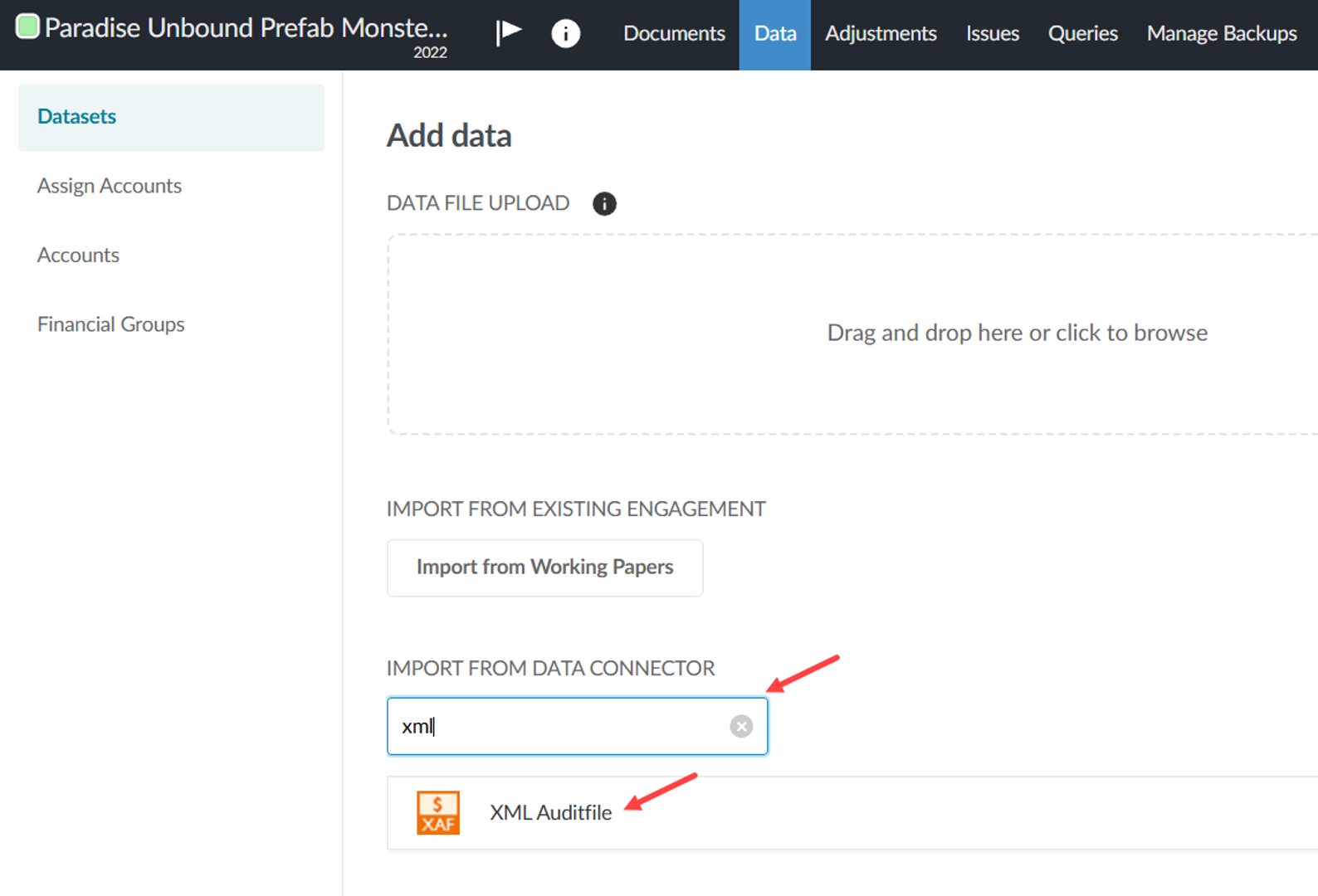Click info icon beside Data File Upload

(x=604, y=203)
